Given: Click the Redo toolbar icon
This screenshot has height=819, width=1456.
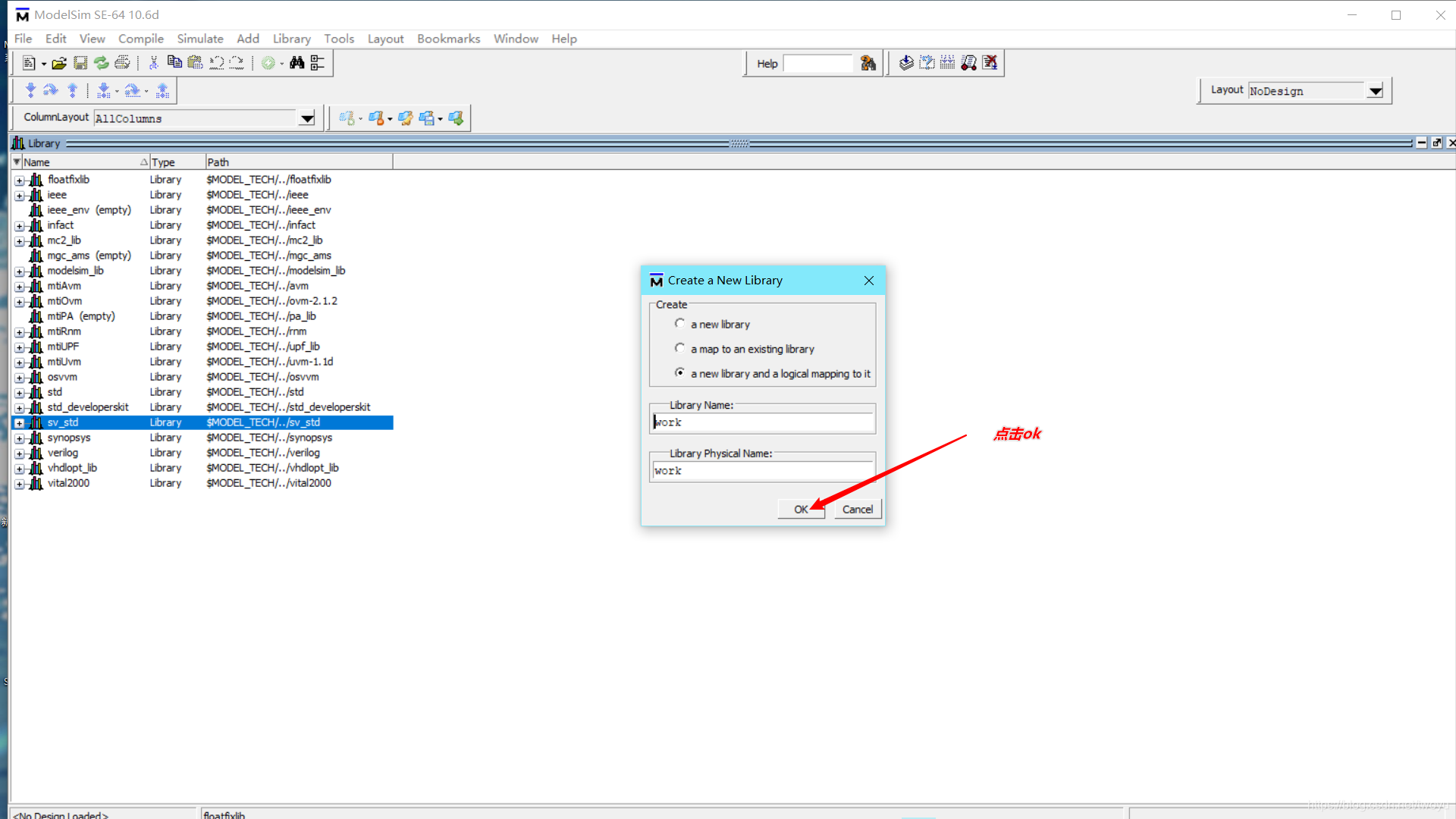Looking at the screenshot, I should 237,63.
